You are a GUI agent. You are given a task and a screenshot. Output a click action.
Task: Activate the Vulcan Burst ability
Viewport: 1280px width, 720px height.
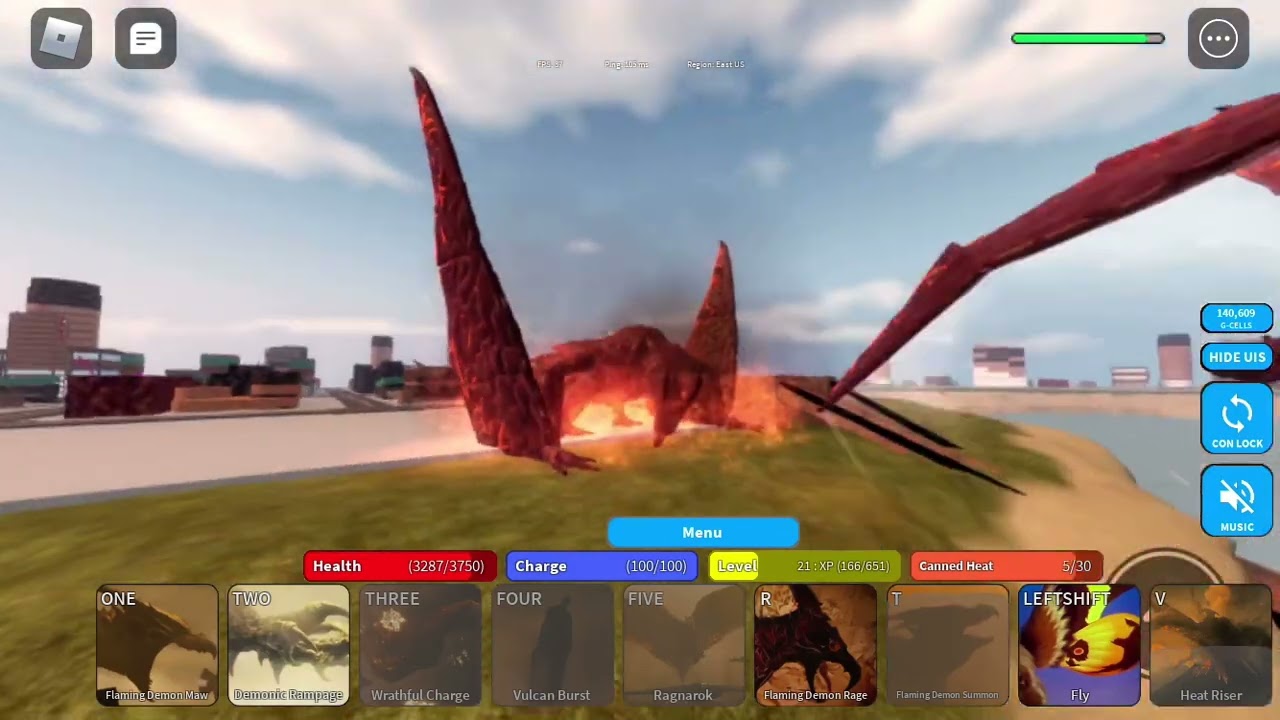tap(552, 645)
